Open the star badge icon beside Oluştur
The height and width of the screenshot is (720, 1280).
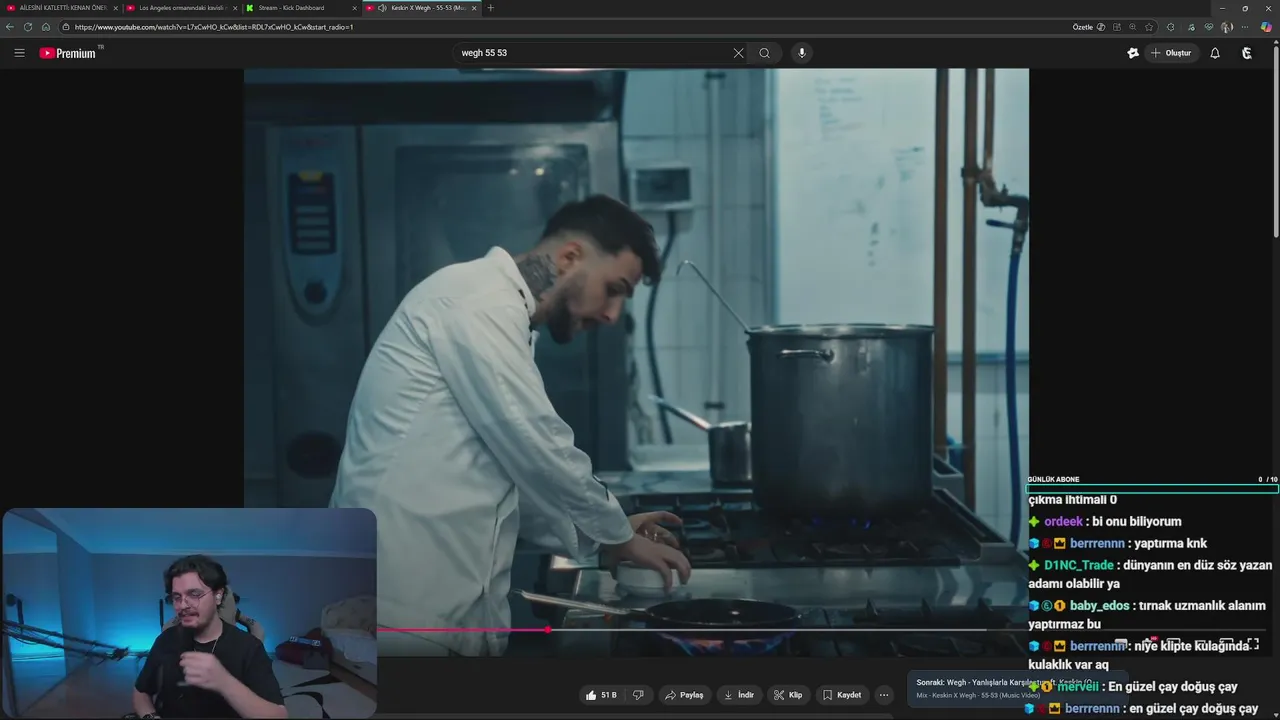[1133, 53]
